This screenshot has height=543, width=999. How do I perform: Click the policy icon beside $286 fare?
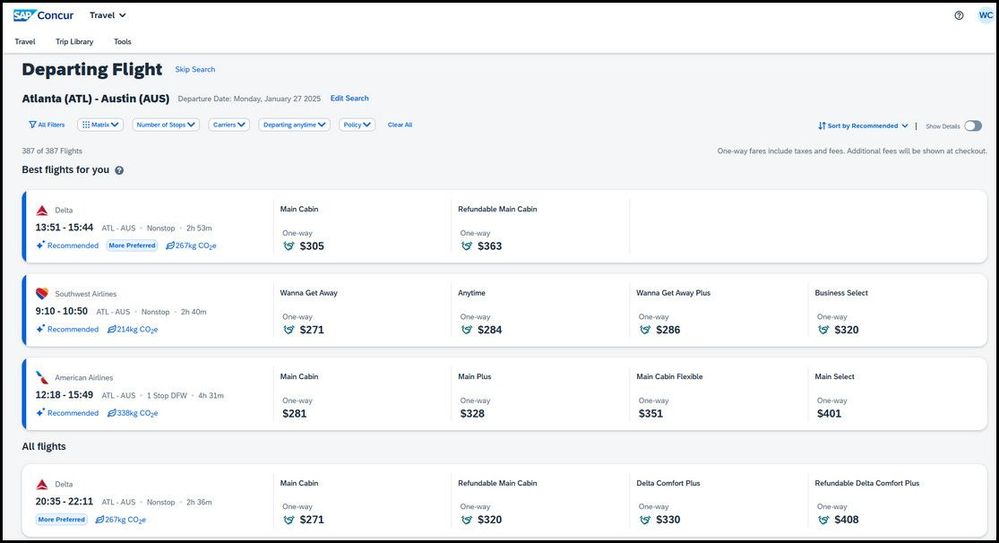645,329
